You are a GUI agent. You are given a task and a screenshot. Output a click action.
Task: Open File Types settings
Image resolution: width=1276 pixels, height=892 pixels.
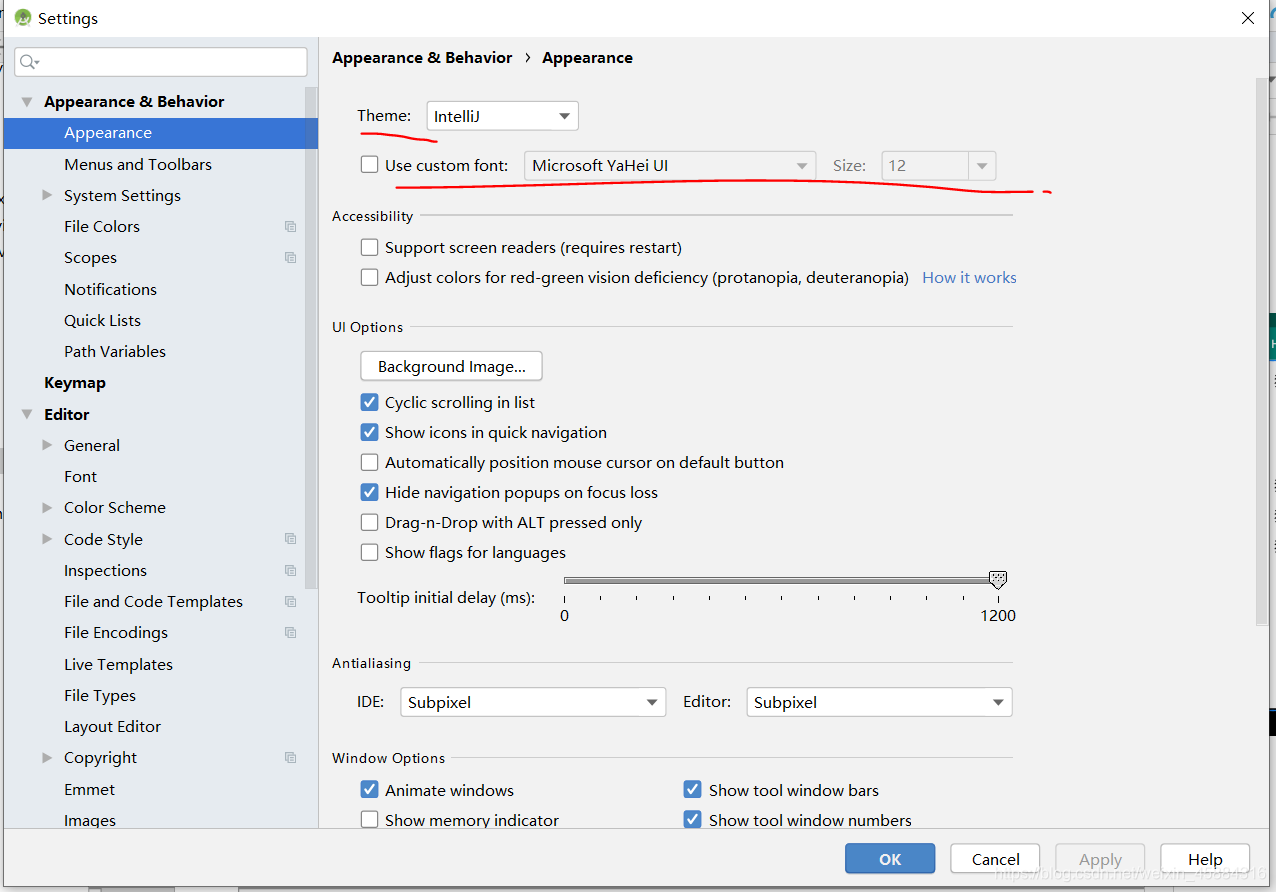pyautogui.click(x=100, y=696)
